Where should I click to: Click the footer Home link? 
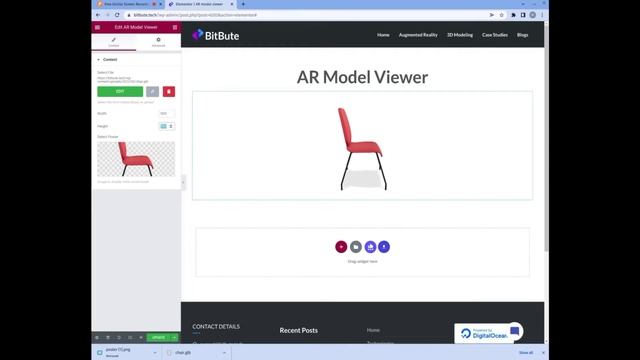pos(373,330)
